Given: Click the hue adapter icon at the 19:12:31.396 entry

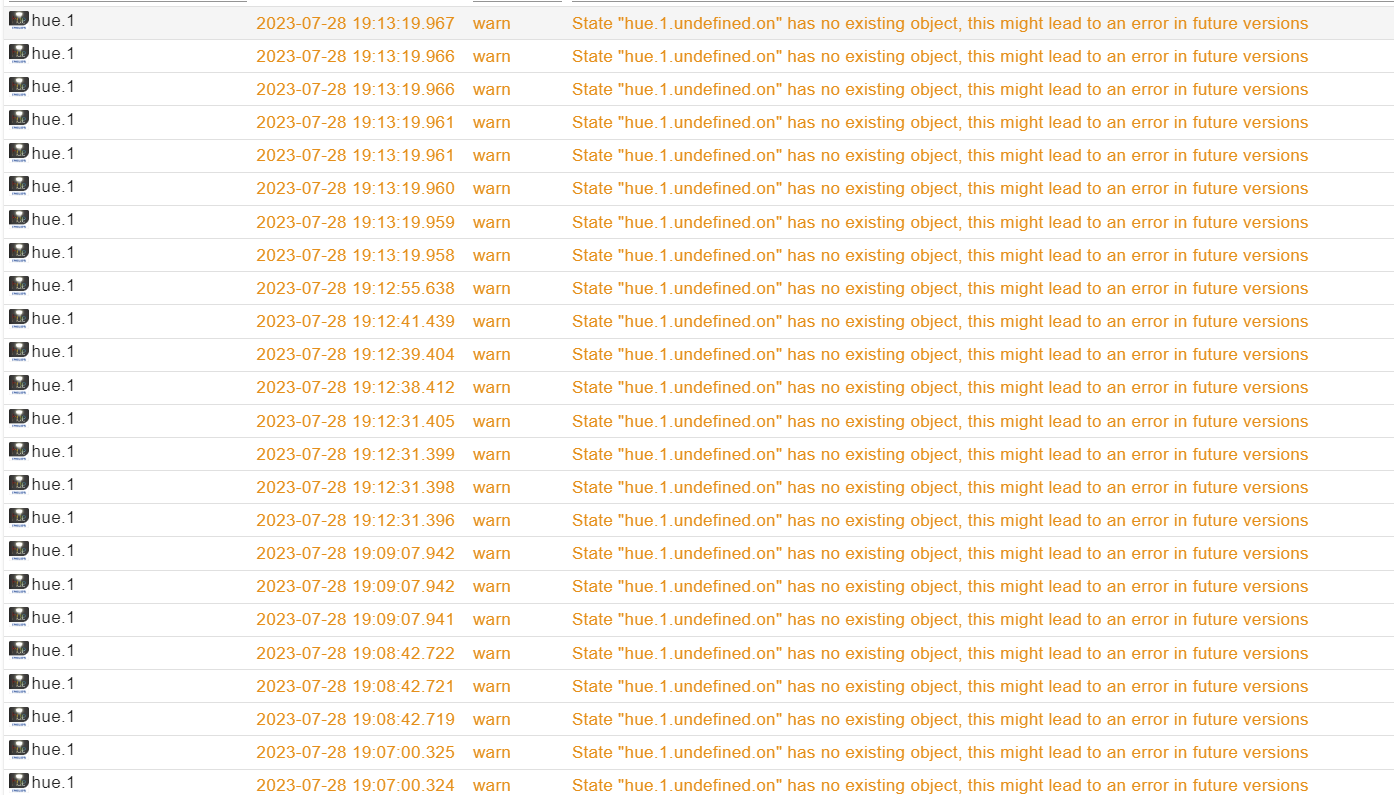Looking at the screenshot, I should 19,519.
